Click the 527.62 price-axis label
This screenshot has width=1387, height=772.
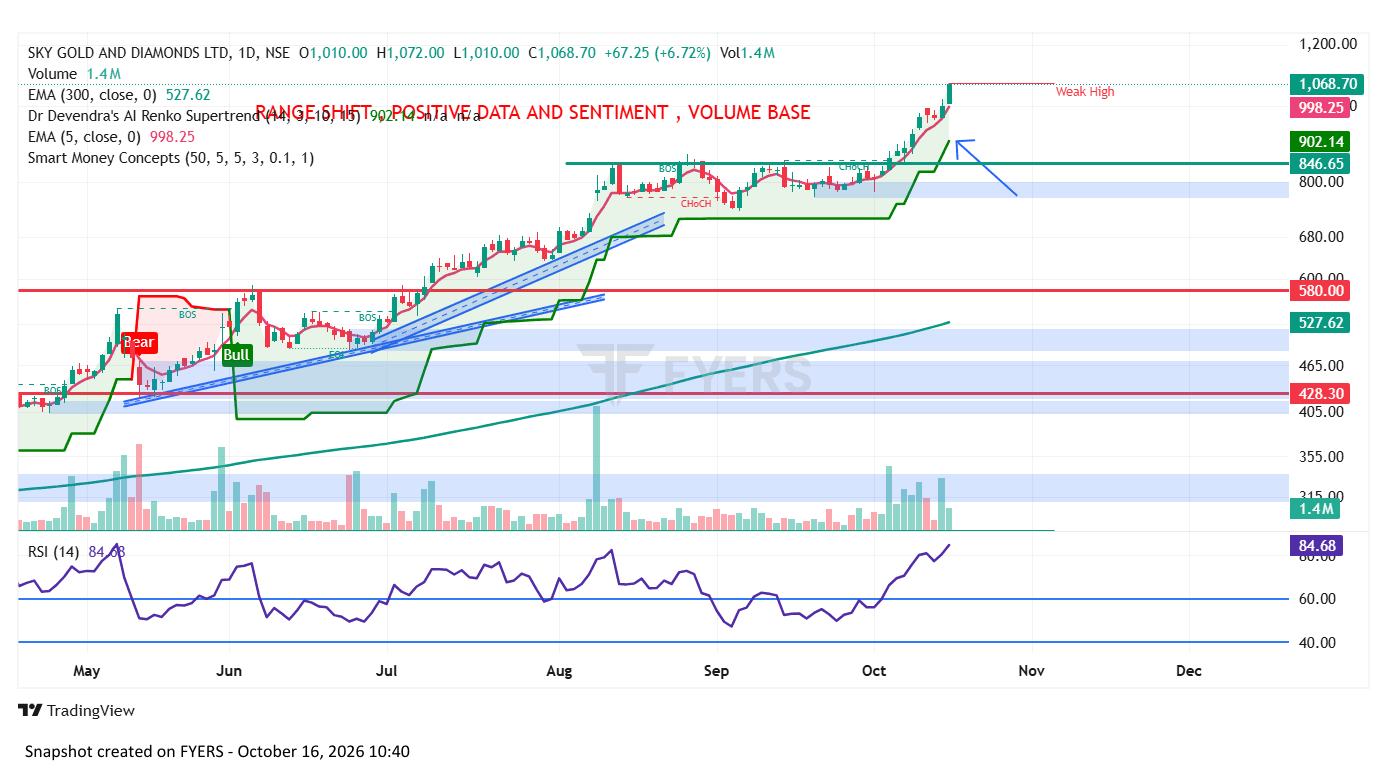tap(1320, 323)
